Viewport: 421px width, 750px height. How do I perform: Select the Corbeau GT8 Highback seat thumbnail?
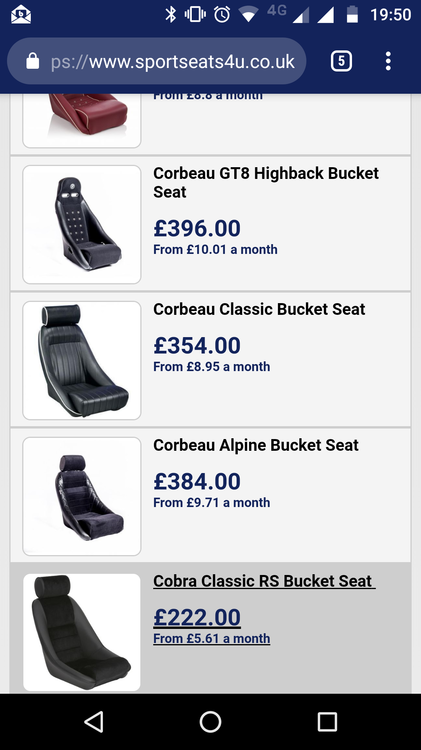click(x=82, y=224)
